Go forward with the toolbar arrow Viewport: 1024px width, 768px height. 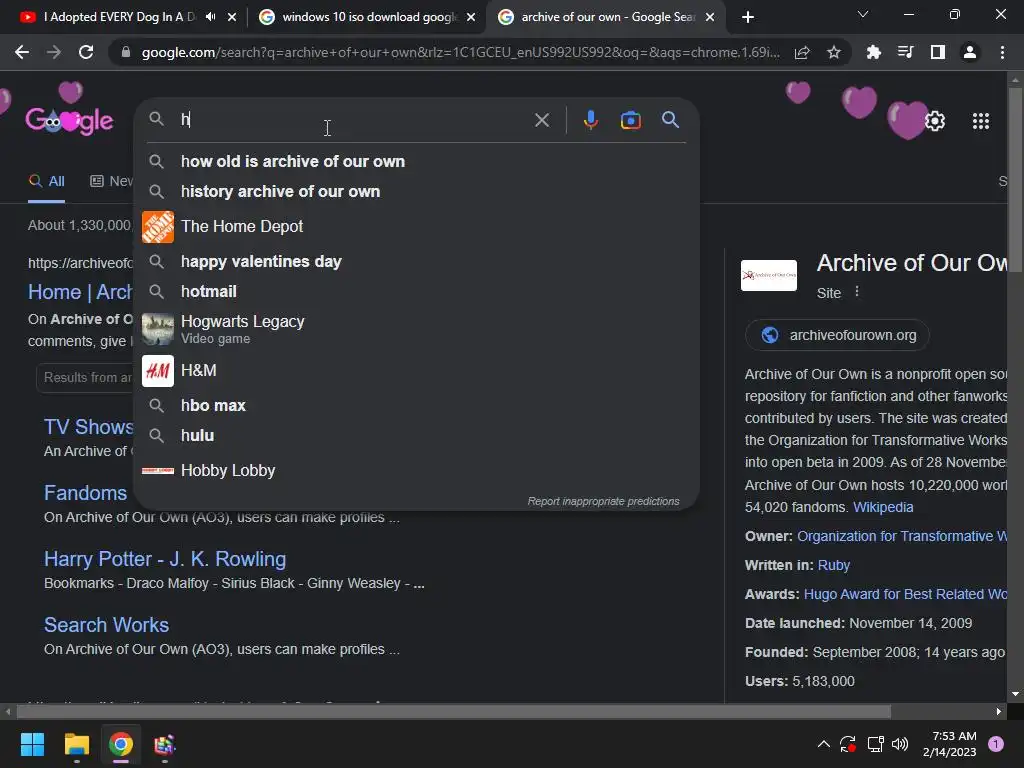[54, 52]
